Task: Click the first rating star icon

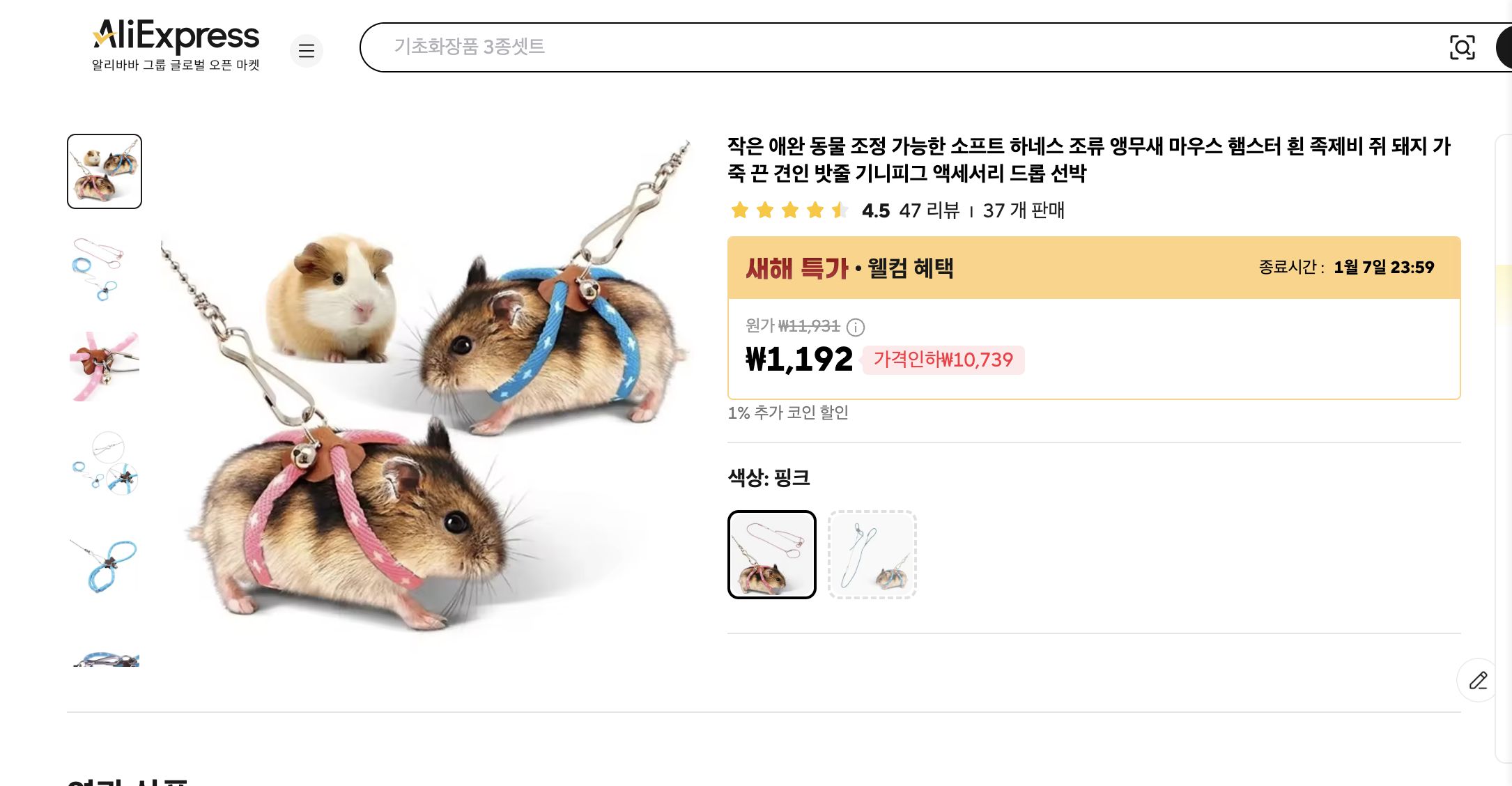Action: click(x=741, y=210)
